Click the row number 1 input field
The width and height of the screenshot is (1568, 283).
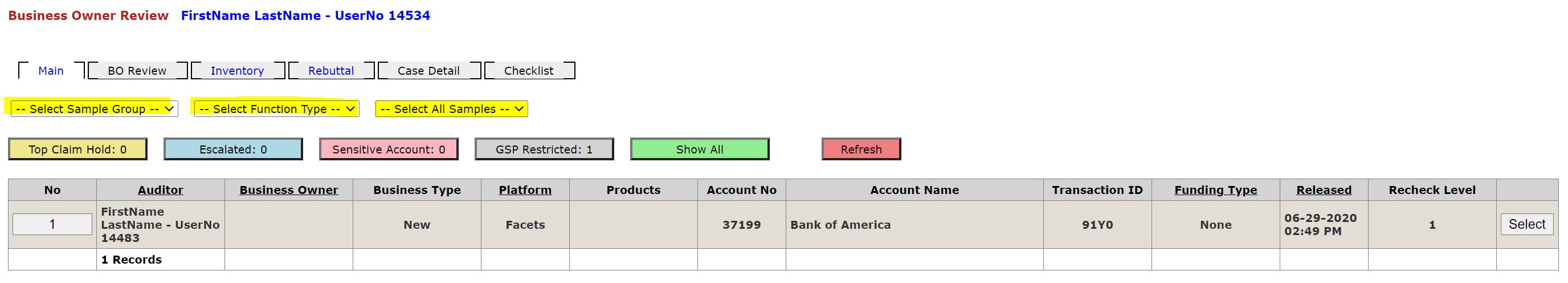click(x=52, y=224)
